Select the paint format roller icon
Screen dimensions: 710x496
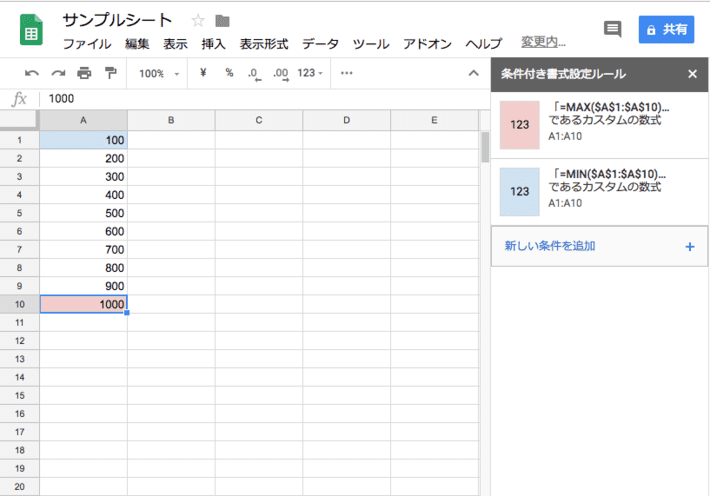110,73
